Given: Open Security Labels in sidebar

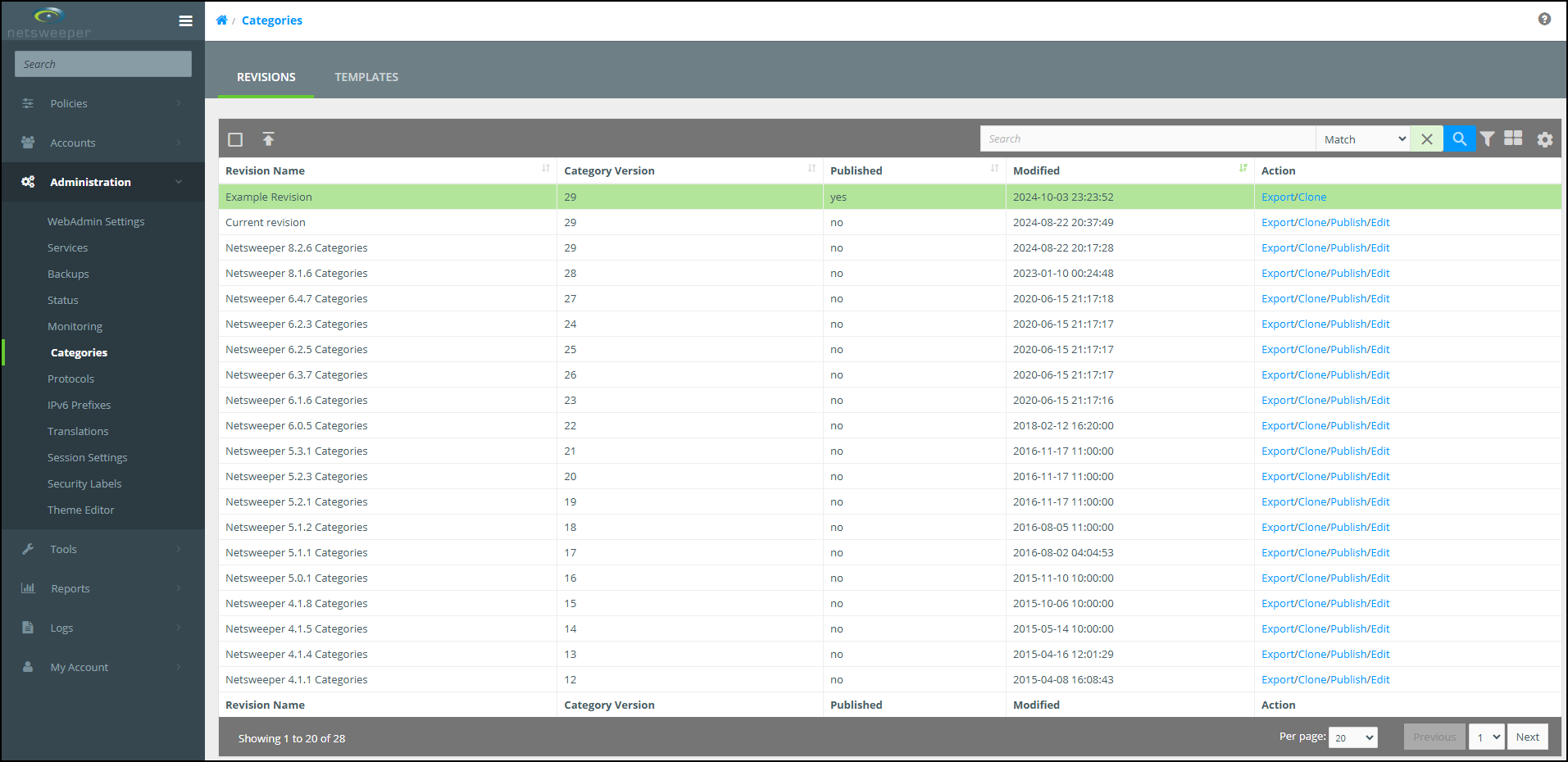Looking at the screenshot, I should click(x=84, y=483).
